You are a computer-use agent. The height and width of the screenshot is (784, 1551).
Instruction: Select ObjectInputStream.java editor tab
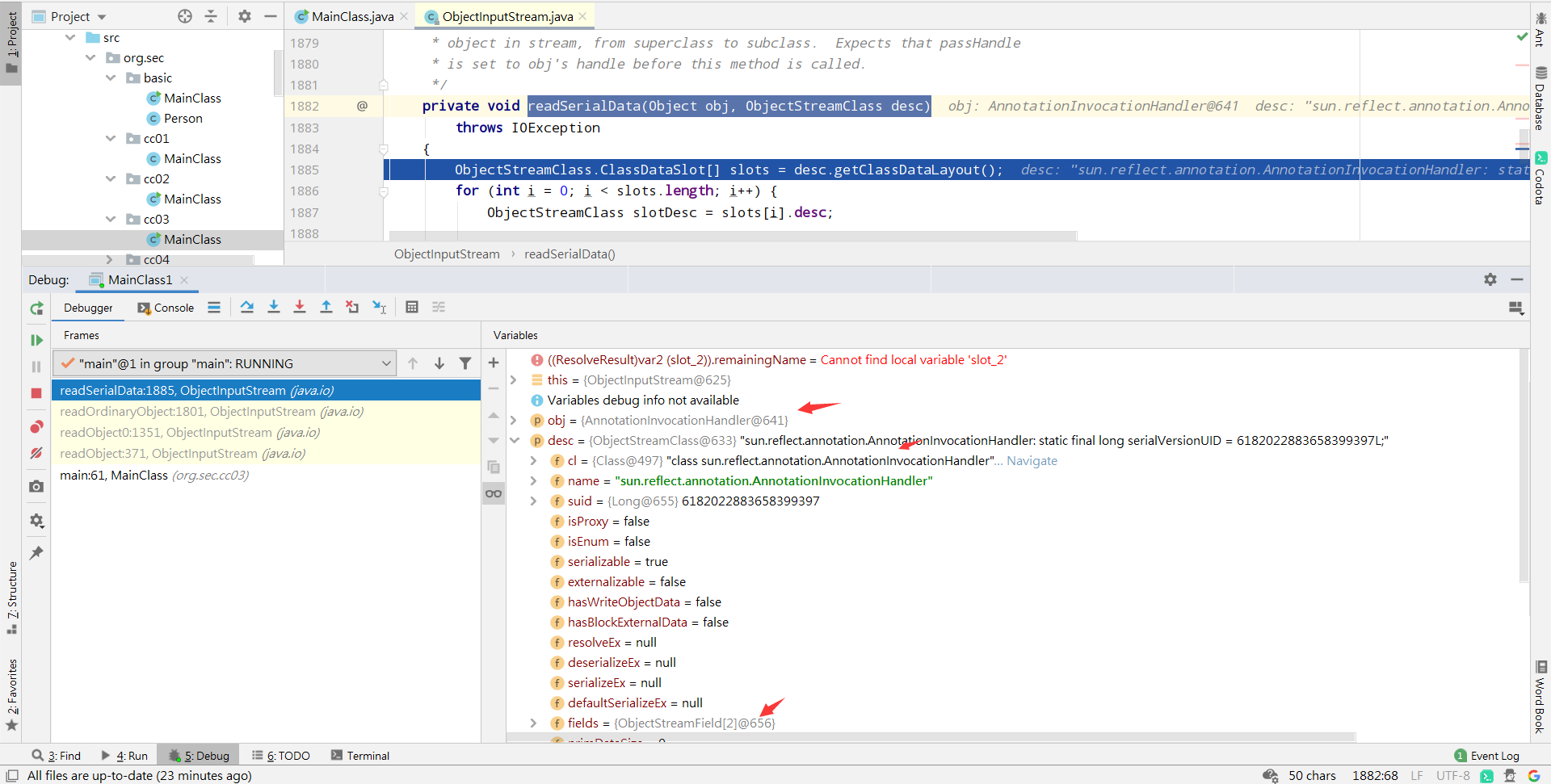[x=506, y=16]
